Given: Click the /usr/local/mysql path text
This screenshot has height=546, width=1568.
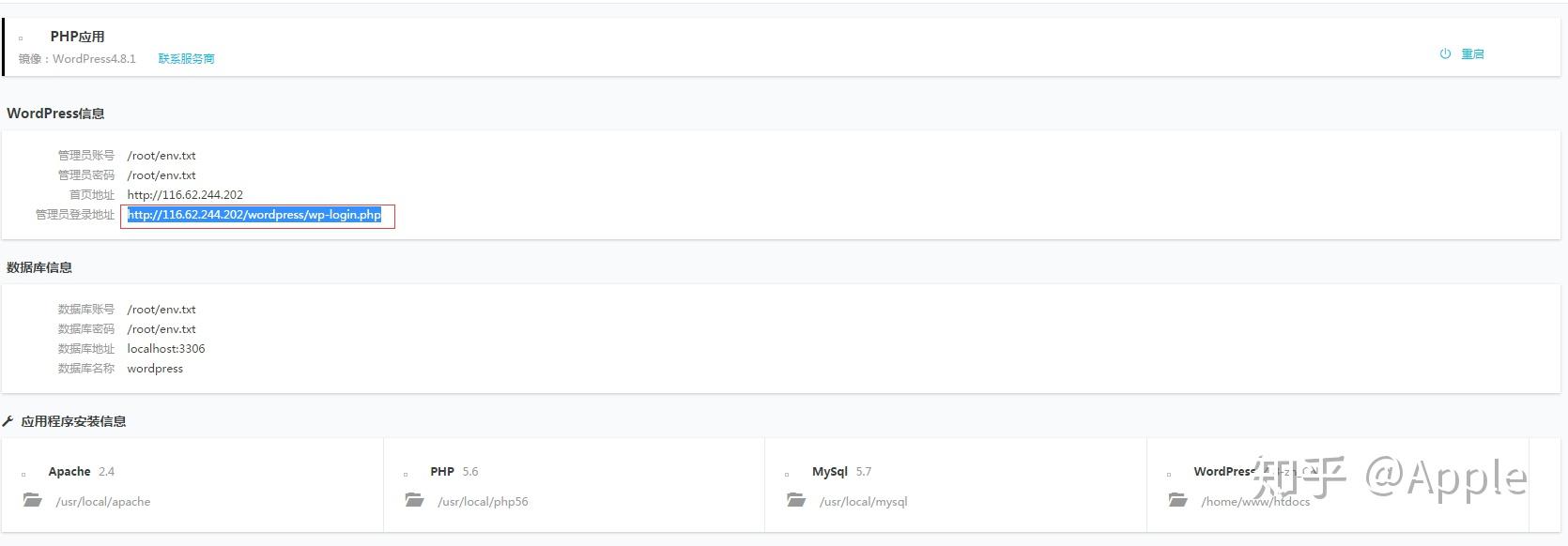Looking at the screenshot, I should pos(863,502).
